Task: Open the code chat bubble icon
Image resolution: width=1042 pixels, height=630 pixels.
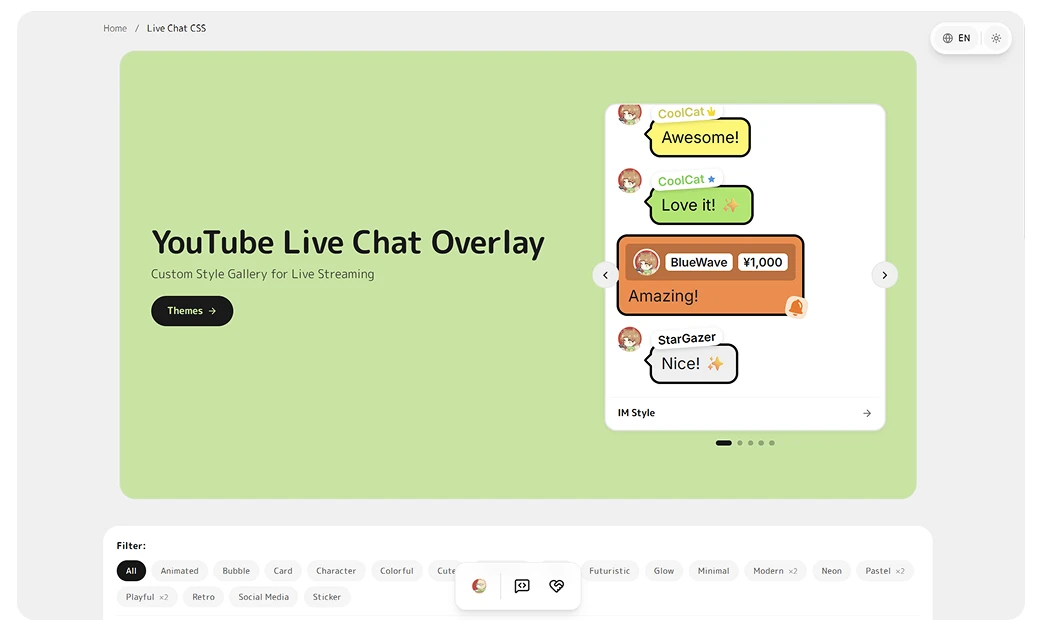Action: point(522,586)
